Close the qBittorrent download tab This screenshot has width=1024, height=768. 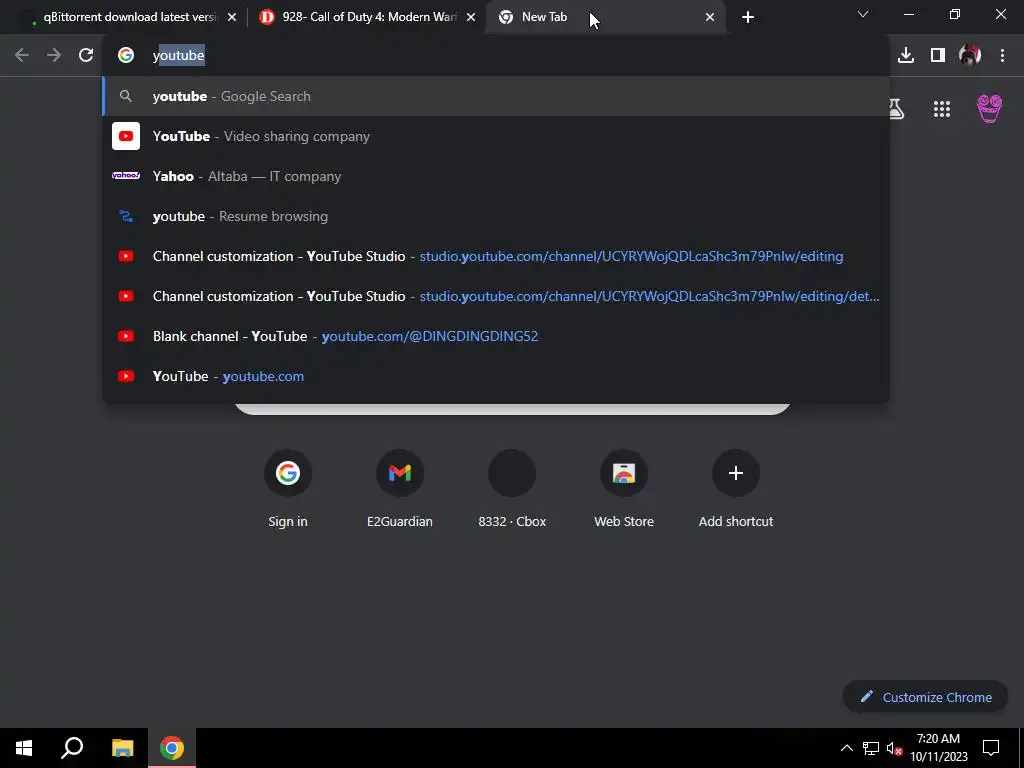point(232,17)
